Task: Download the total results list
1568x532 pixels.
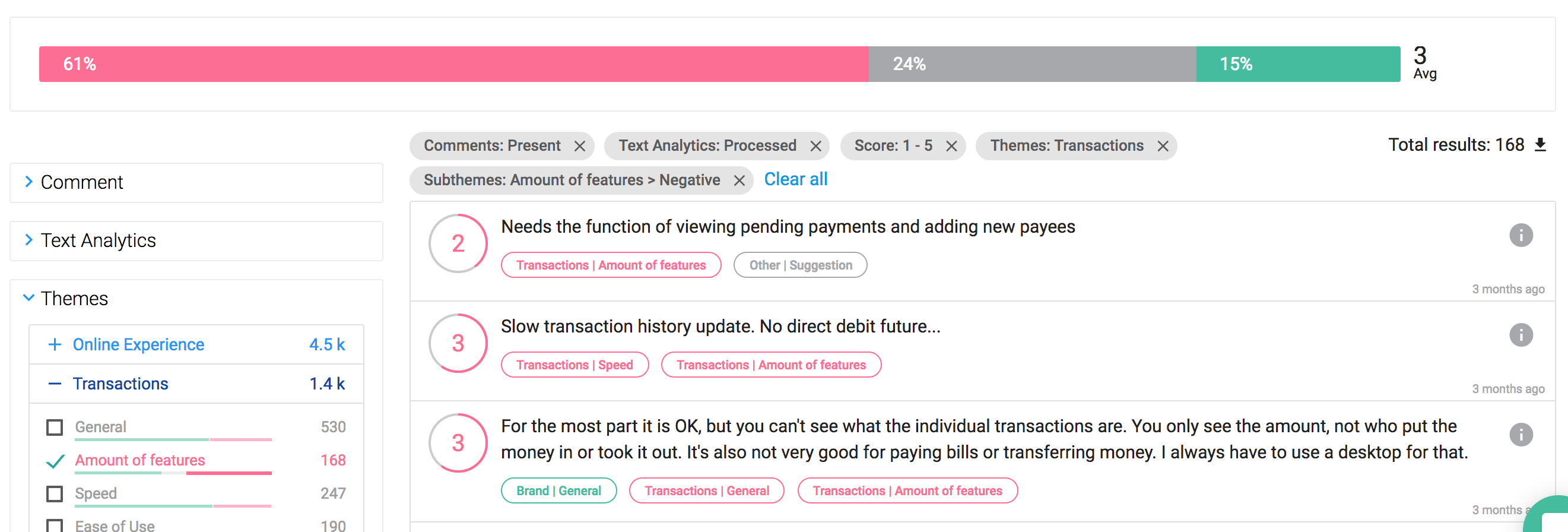Action: click(x=1540, y=145)
